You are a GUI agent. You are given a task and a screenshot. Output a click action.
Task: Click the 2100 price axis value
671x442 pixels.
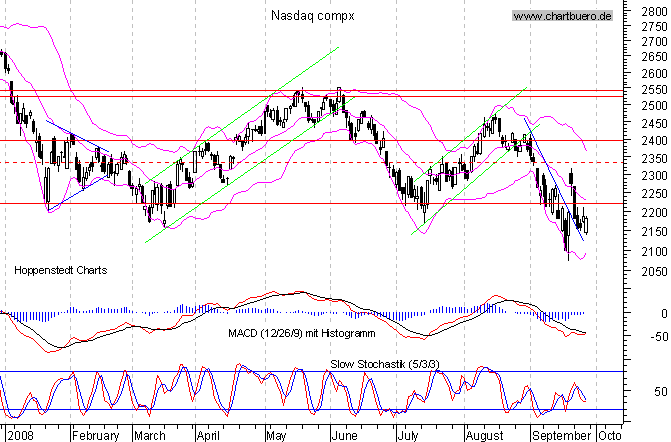click(655, 252)
